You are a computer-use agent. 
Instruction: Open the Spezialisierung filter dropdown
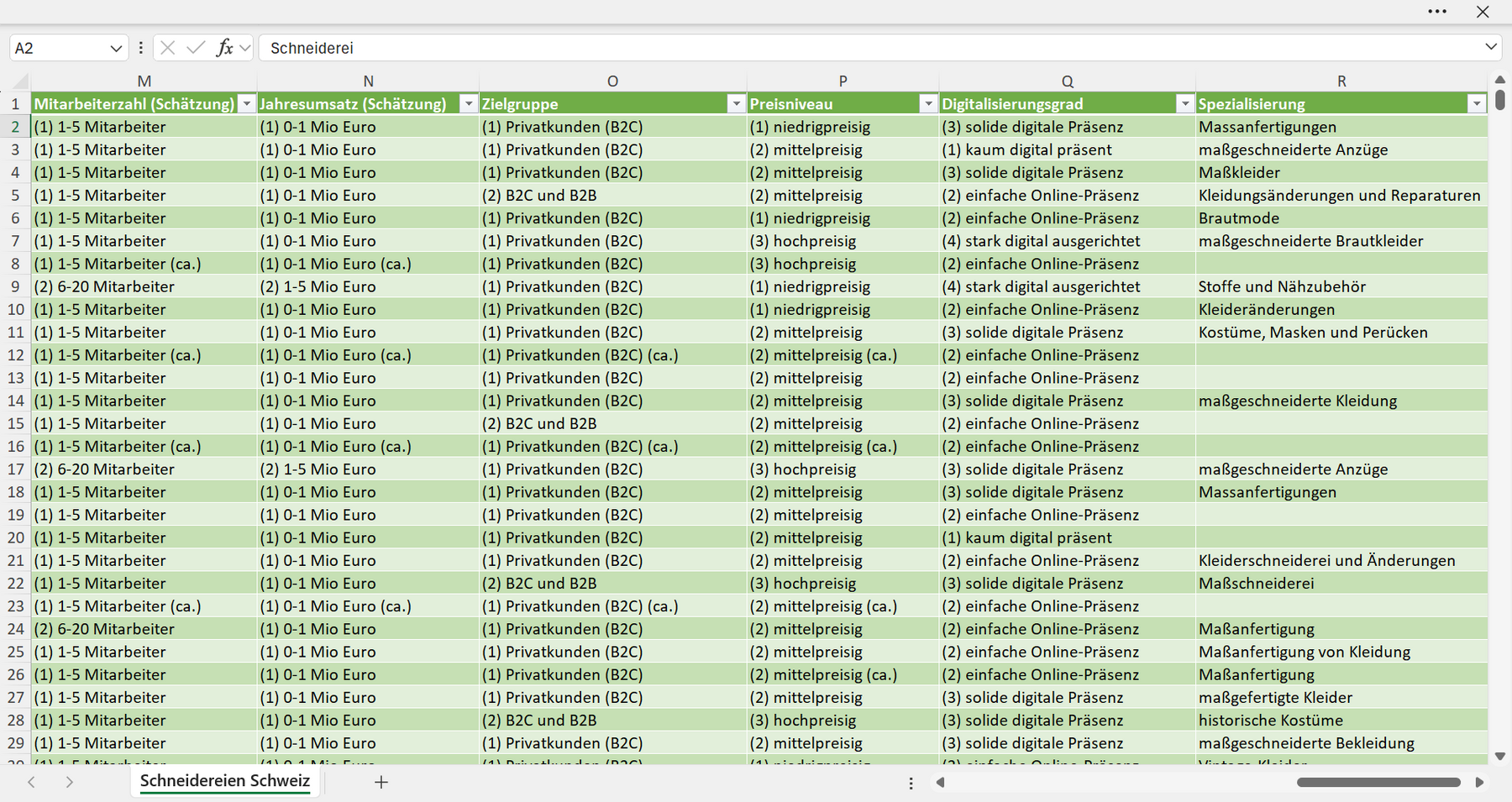(x=1477, y=103)
